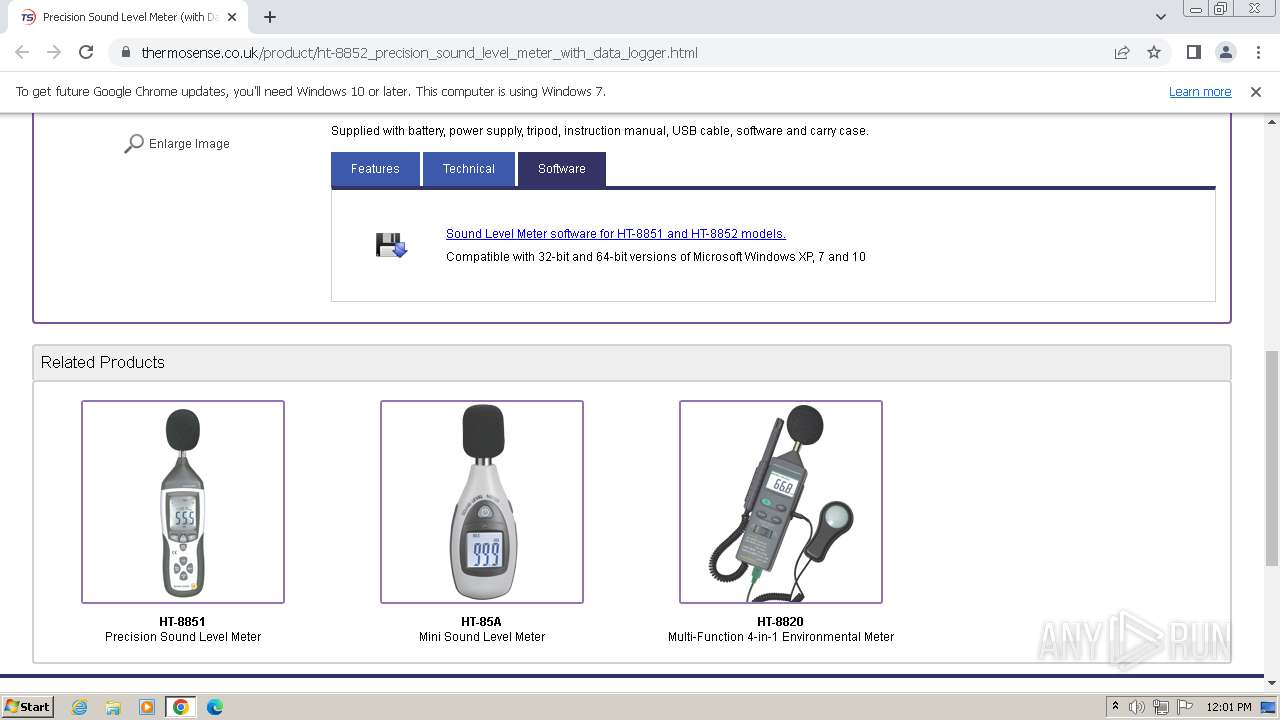This screenshot has width=1280, height=720.
Task: Open Microsoft Edge from taskbar
Action: (215, 707)
